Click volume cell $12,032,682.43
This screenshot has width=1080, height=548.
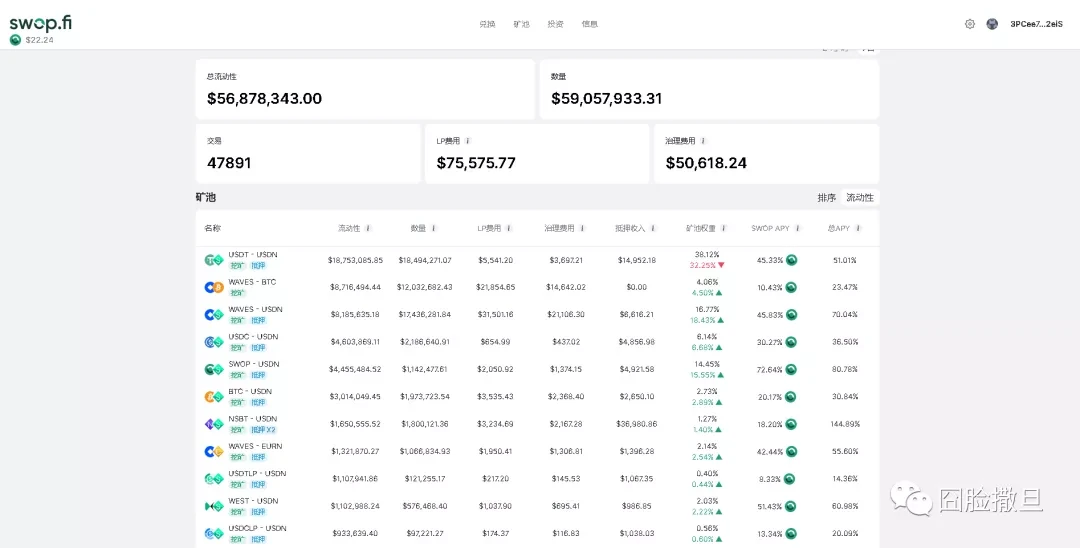click(426, 288)
